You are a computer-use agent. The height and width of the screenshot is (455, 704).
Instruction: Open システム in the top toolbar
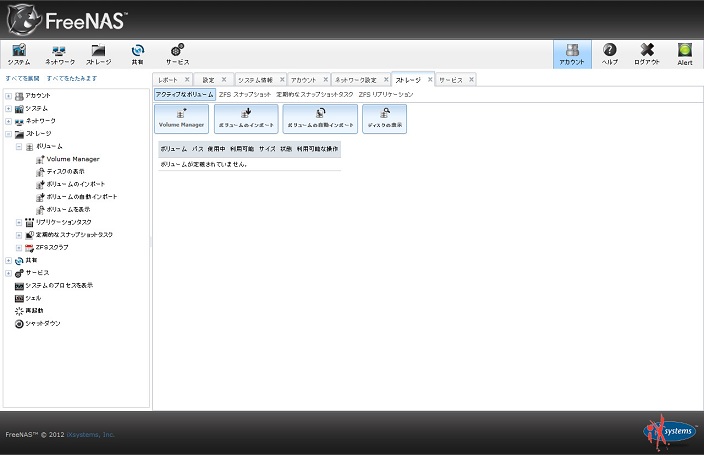19,54
